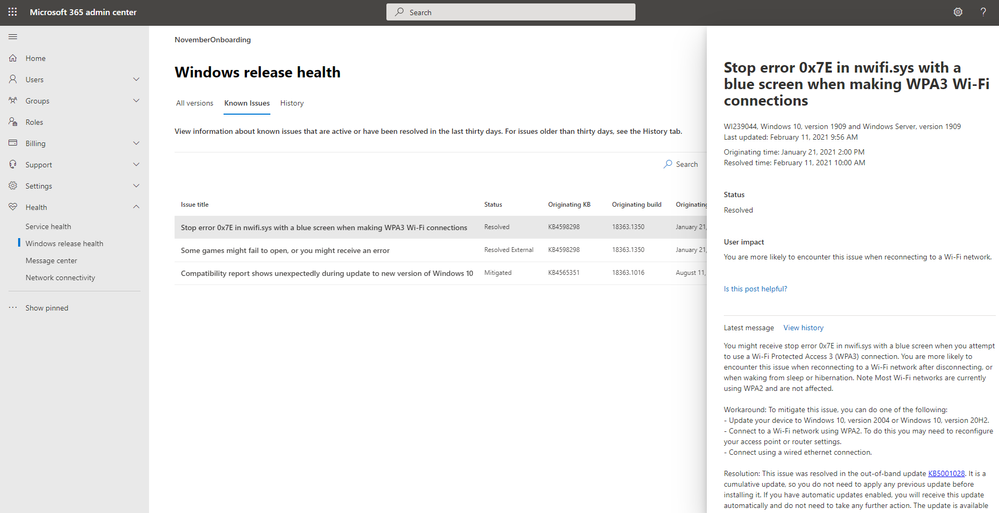The image size is (999, 513).
Task: Click the Latest message label
Action: coord(749,328)
